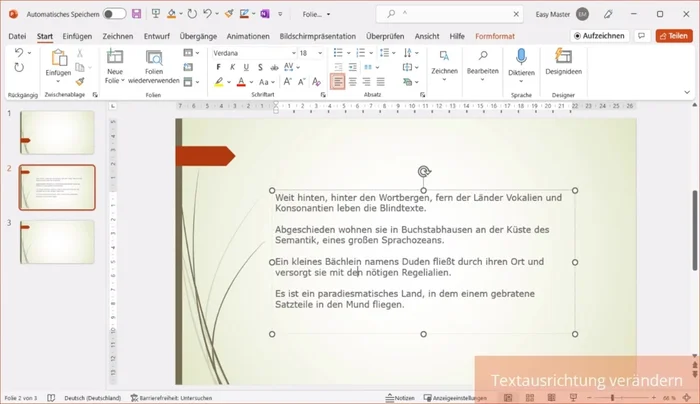Select left text alignment
Image resolution: width=700 pixels, height=404 pixels.
coord(337,81)
